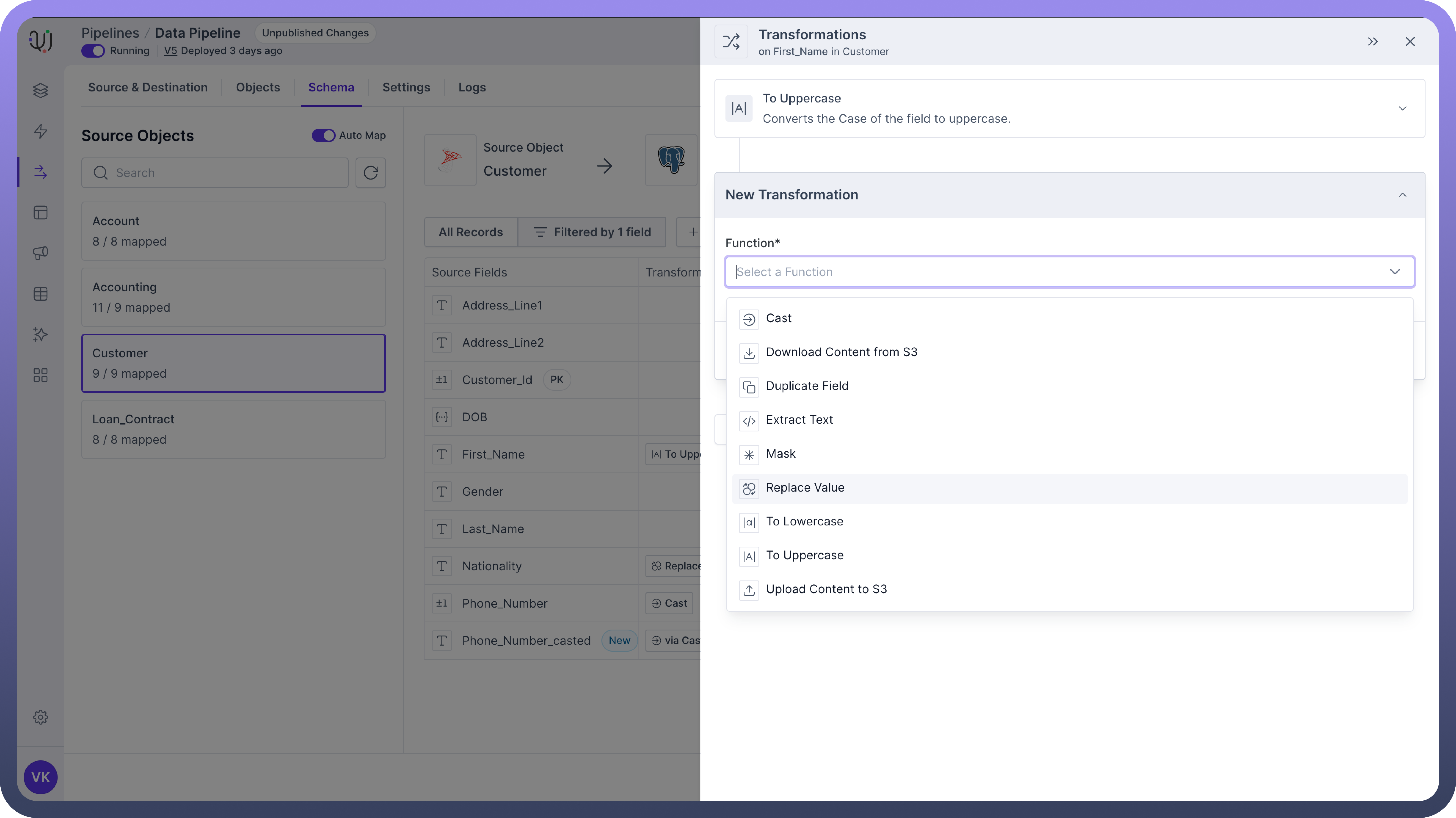The image size is (1456, 818).
Task: Click the layers stack sidebar icon
Action: pos(40,90)
